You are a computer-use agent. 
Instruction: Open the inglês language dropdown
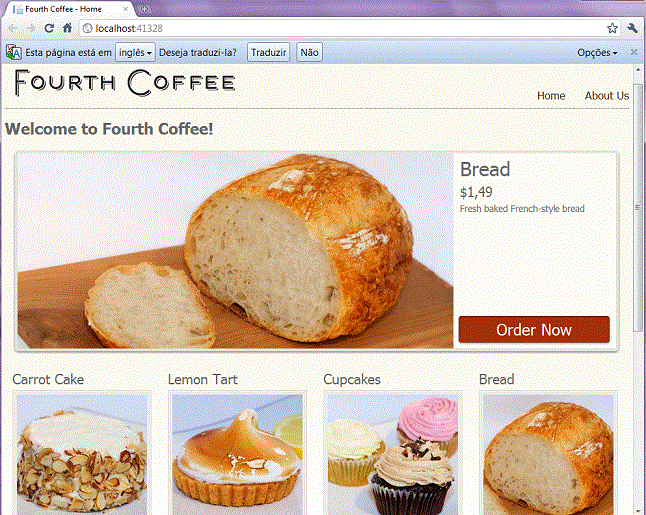(135, 52)
